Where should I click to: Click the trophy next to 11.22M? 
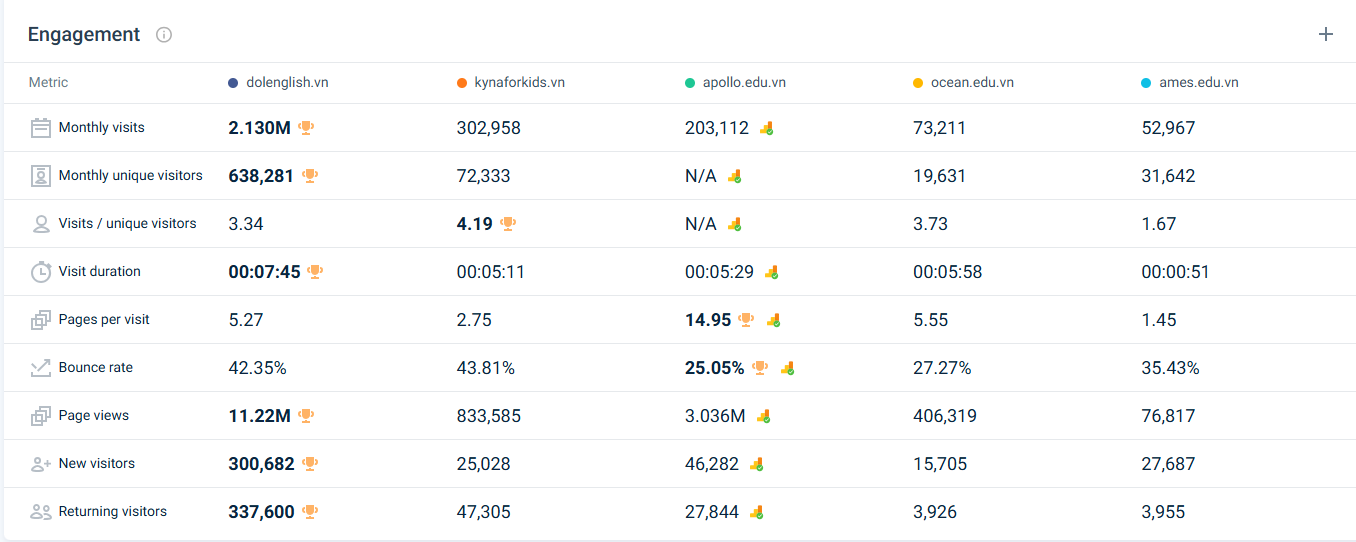306,416
